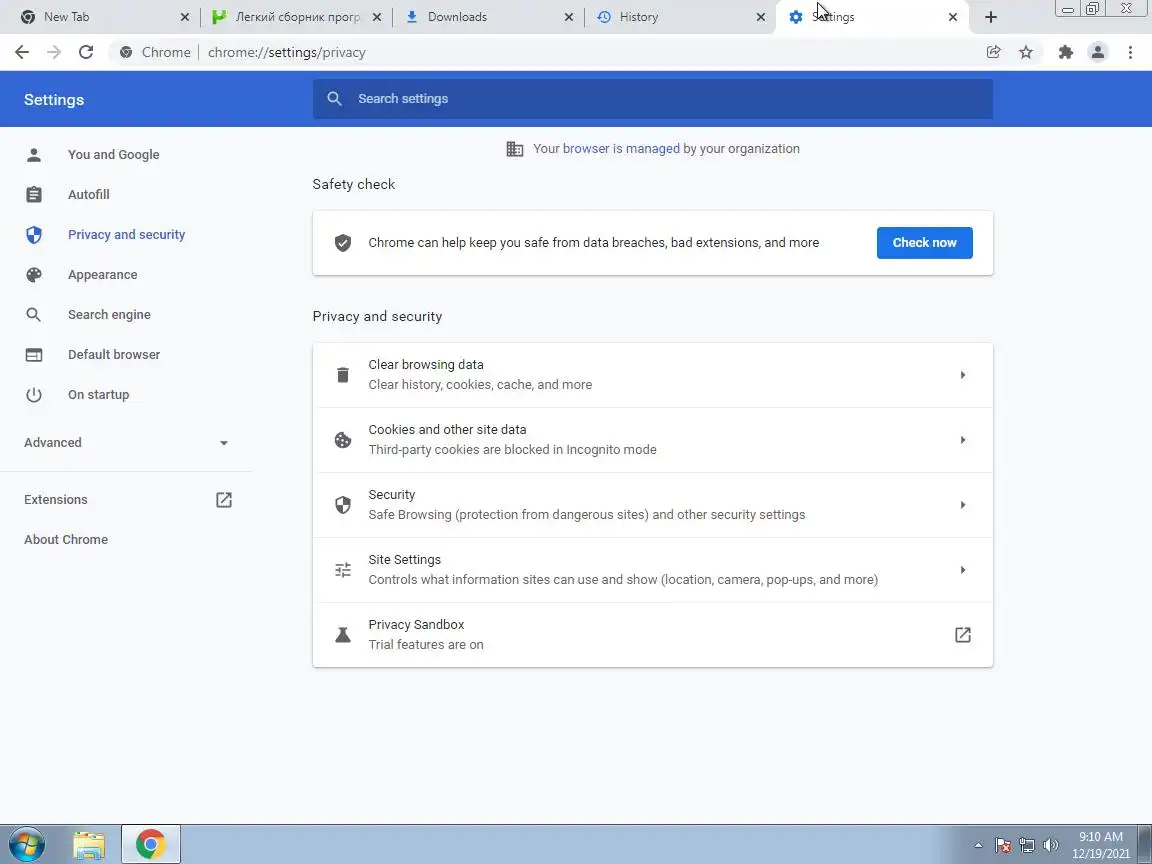Click the trash icon in Clear browsing data
1152x864 pixels.
point(343,375)
